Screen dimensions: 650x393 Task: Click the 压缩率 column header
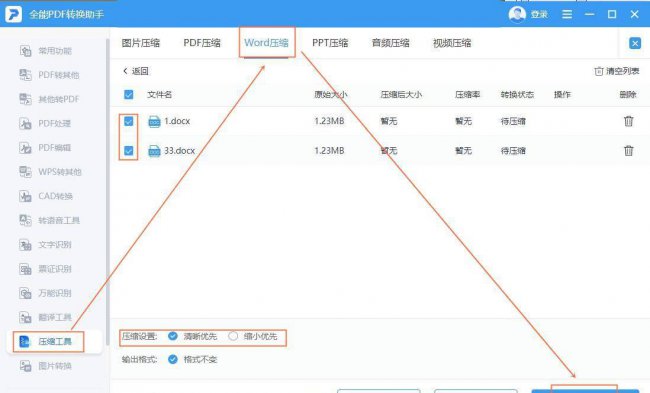pyautogui.click(x=468, y=95)
